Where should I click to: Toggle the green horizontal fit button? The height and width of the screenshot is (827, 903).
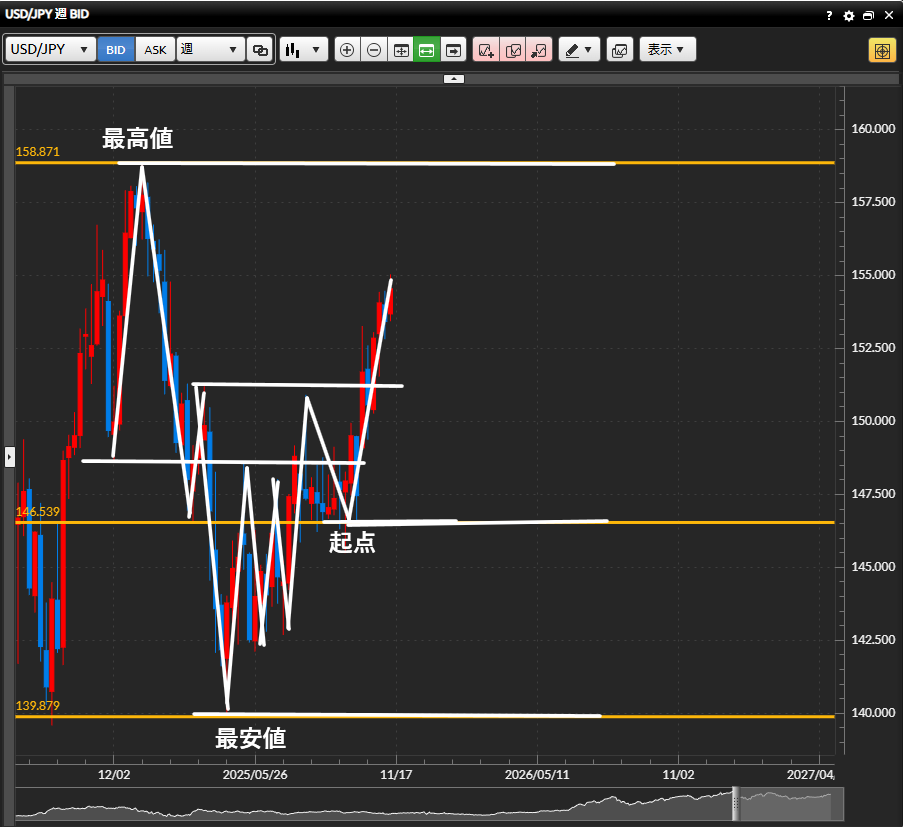[x=427, y=50]
